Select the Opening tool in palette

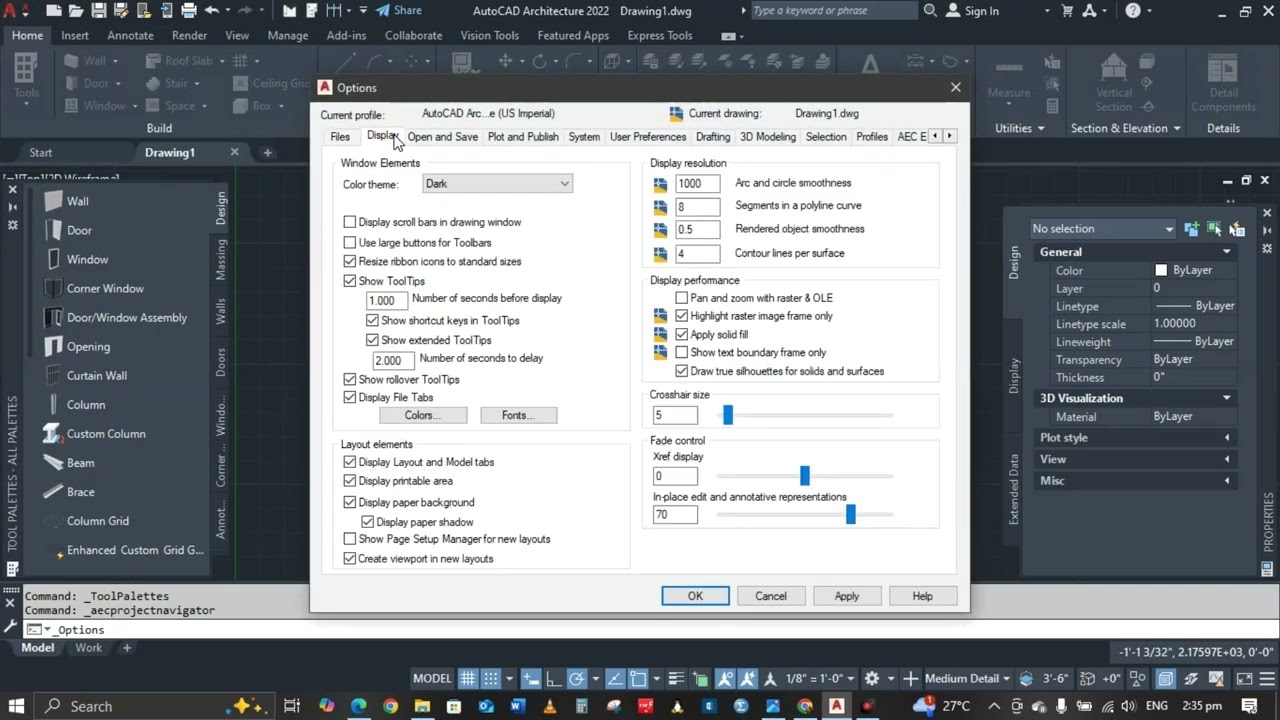point(76,346)
